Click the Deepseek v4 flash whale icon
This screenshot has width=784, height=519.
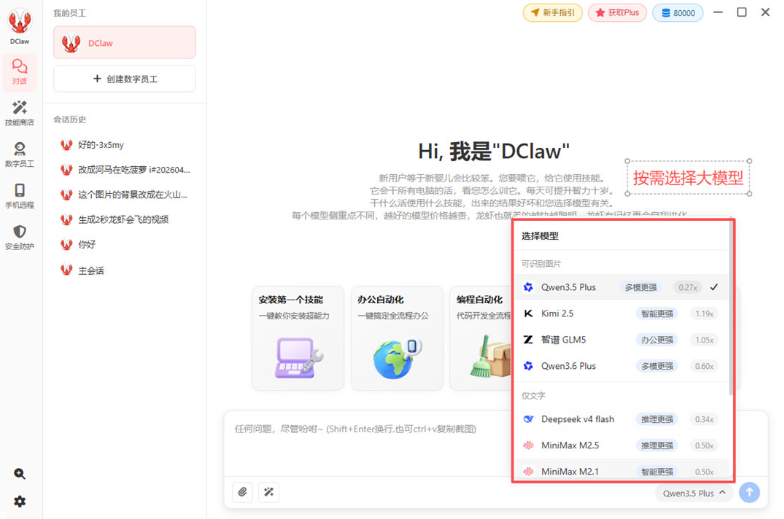(x=528, y=419)
